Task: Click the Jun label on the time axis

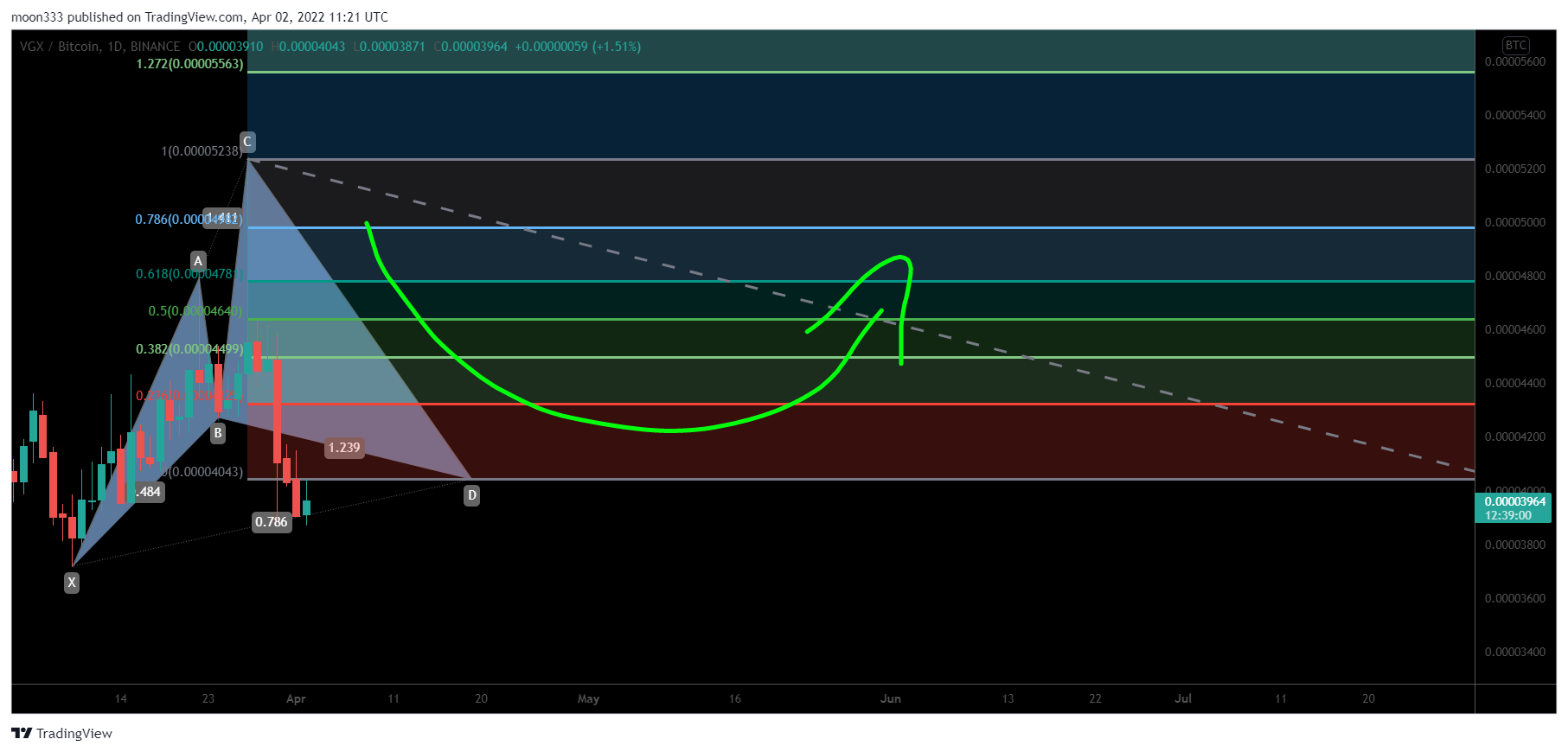Action: point(890,699)
